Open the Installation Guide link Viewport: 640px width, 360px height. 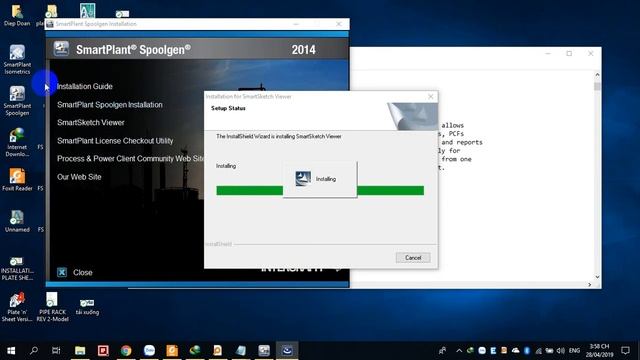pyautogui.click(x=84, y=86)
